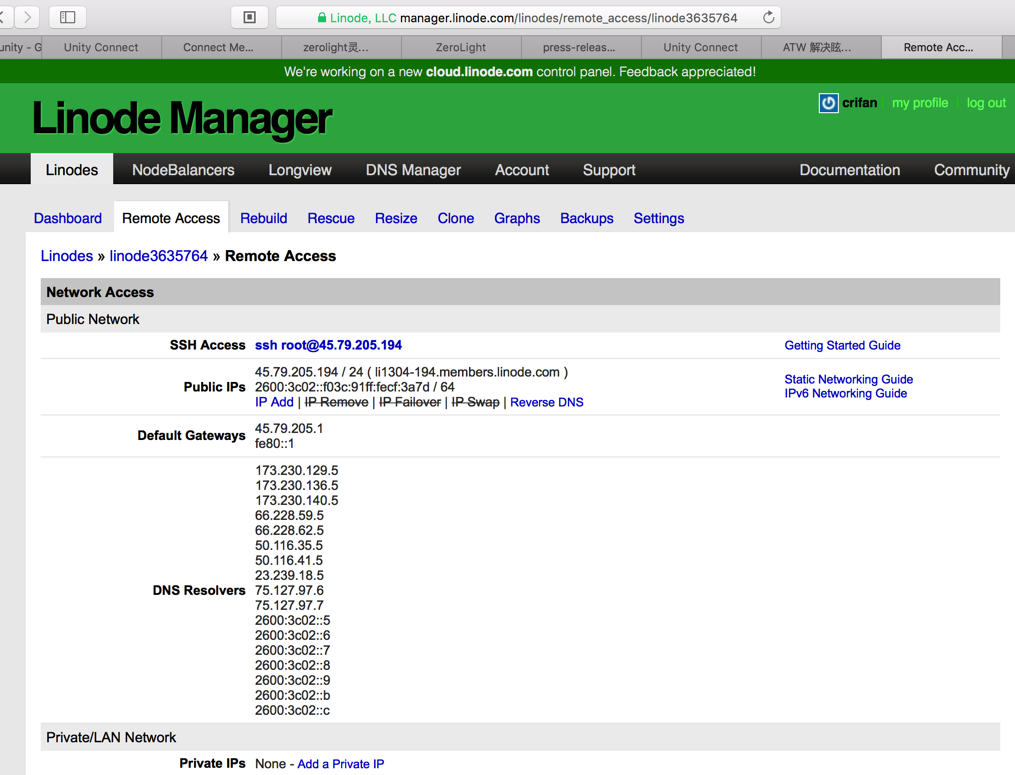This screenshot has width=1015, height=775.
Task: Switch to the Clone sub-tab
Action: (456, 218)
